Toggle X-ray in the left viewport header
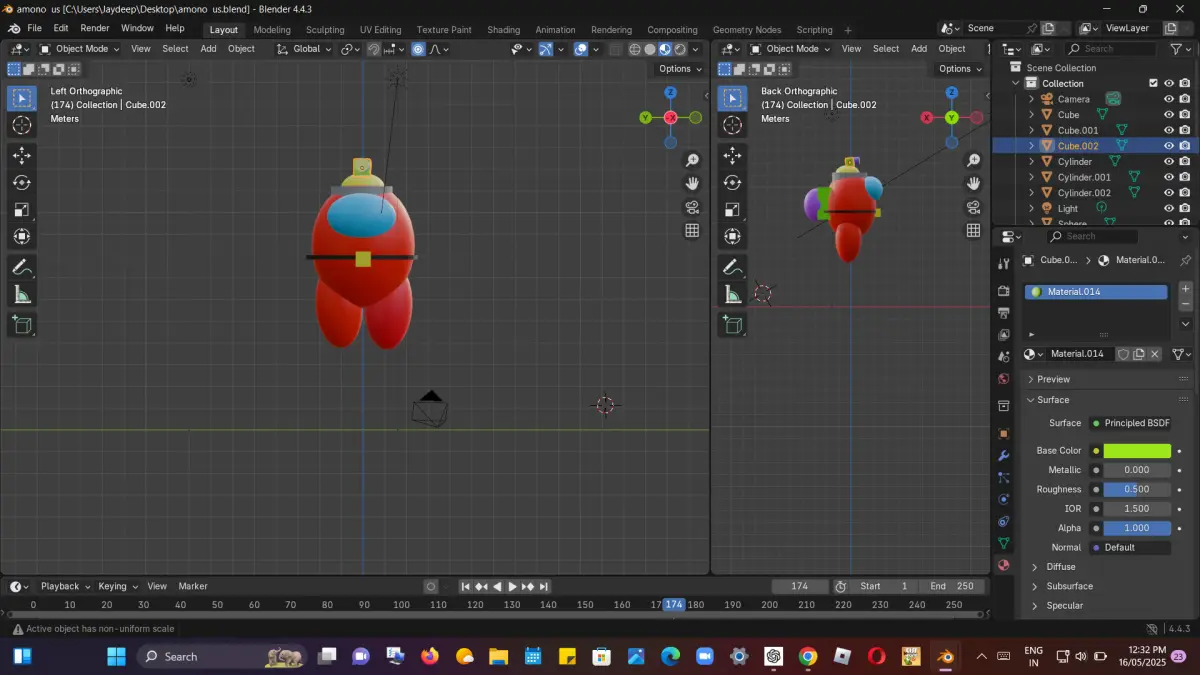This screenshot has width=1200, height=675. (616, 49)
